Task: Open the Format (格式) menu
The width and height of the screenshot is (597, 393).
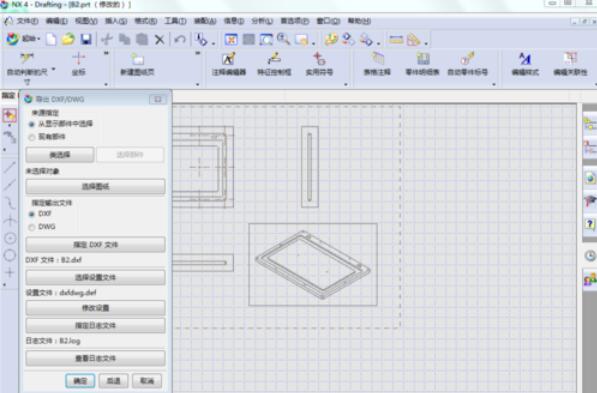Action: (x=146, y=21)
